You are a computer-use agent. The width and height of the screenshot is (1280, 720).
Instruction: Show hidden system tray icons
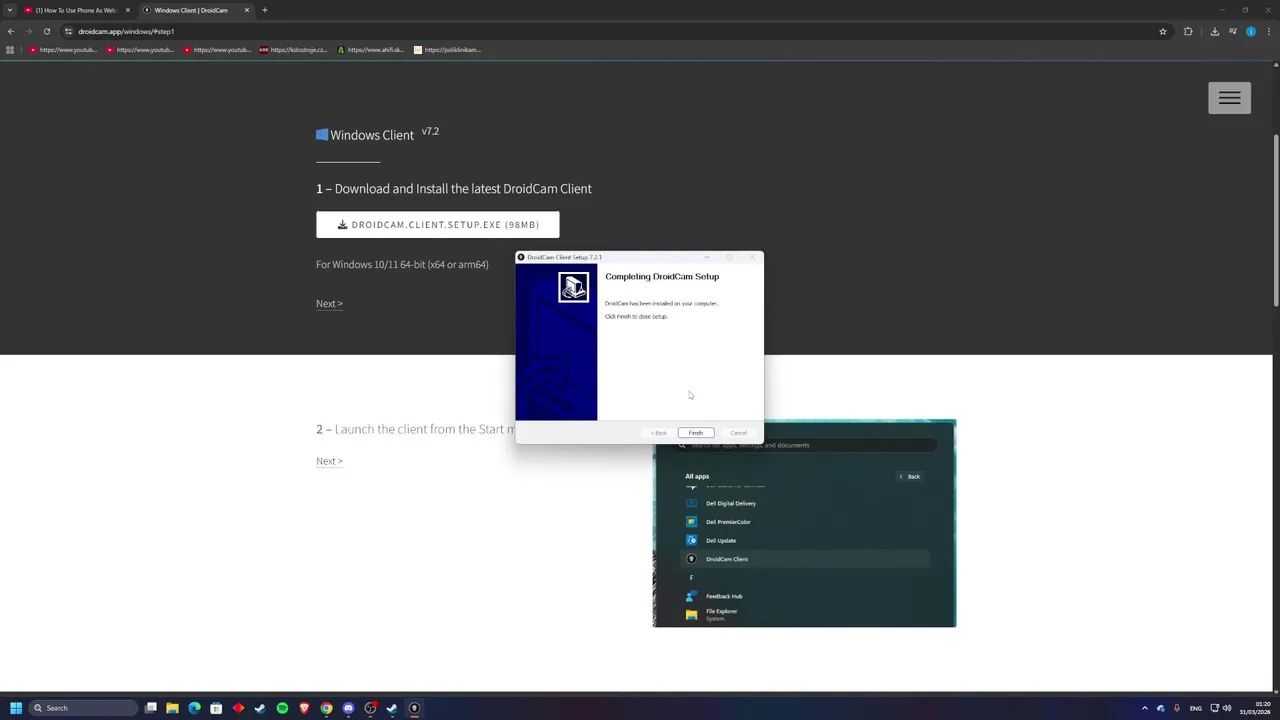pyautogui.click(x=1145, y=708)
